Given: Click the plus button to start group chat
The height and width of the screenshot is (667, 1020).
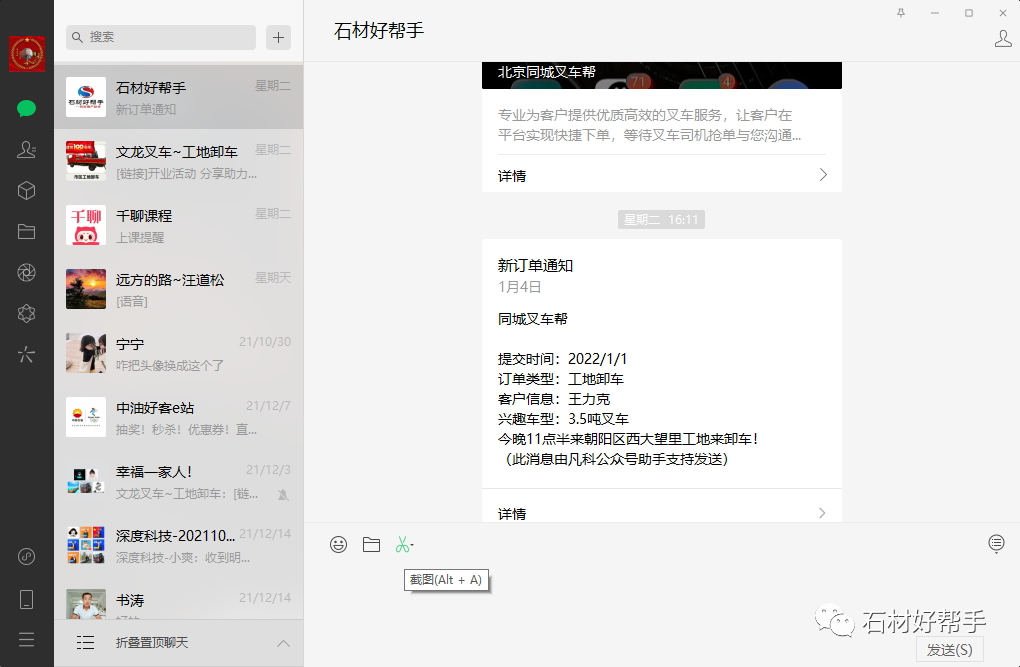Looking at the screenshot, I should (x=278, y=37).
